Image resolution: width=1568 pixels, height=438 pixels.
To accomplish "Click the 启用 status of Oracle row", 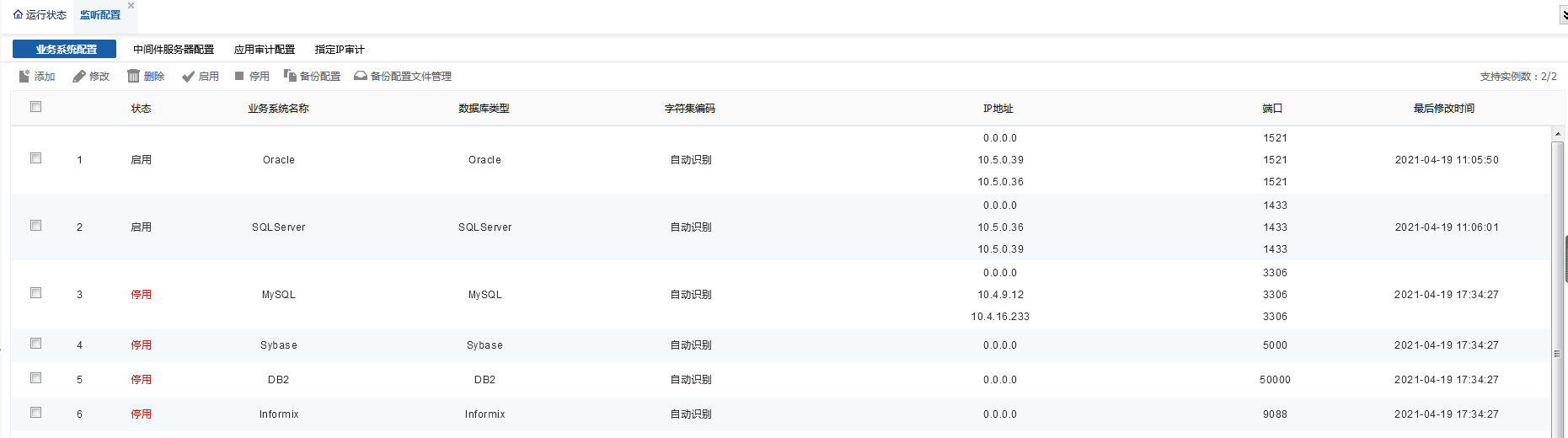I will click(x=141, y=160).
